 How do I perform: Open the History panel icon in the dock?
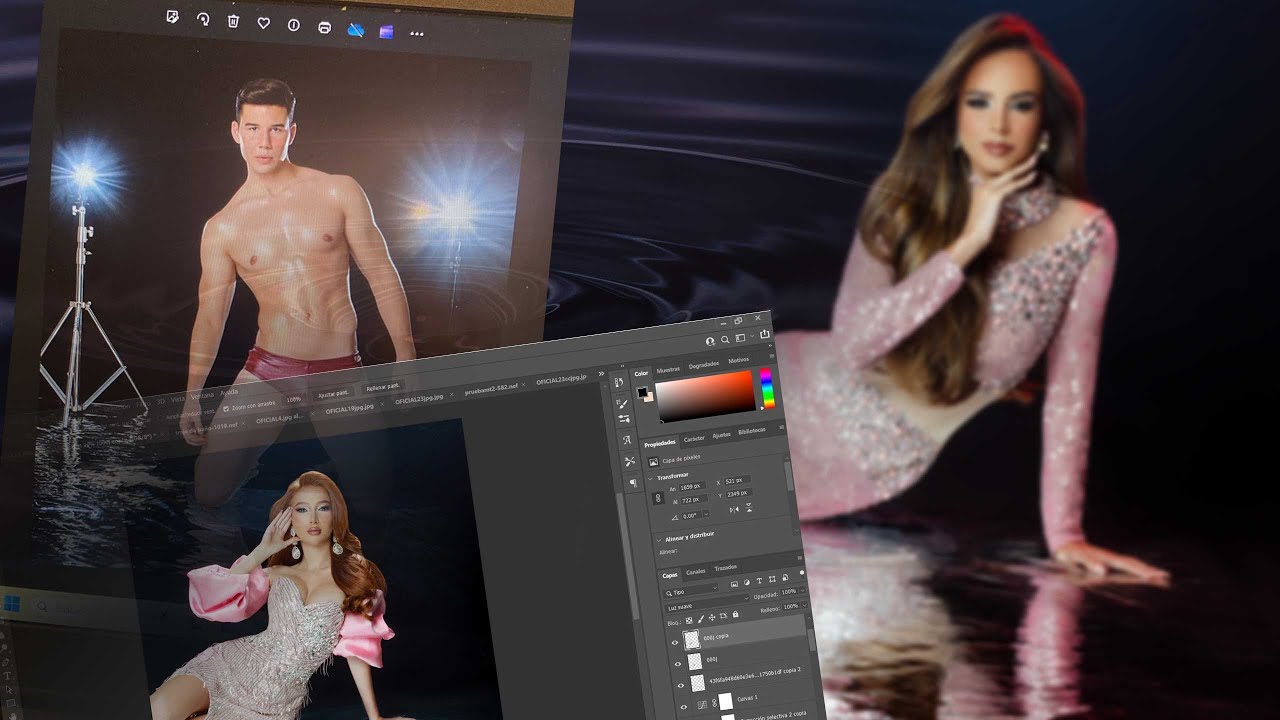point(619,382)
